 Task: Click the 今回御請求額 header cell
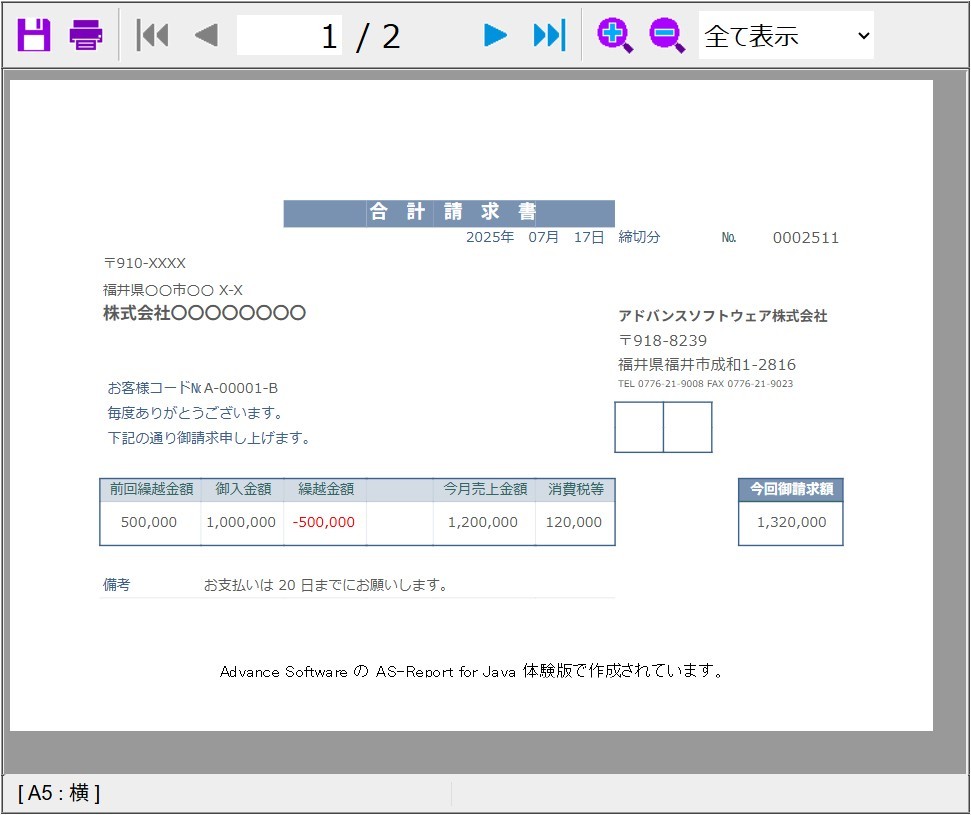[790, 489]
